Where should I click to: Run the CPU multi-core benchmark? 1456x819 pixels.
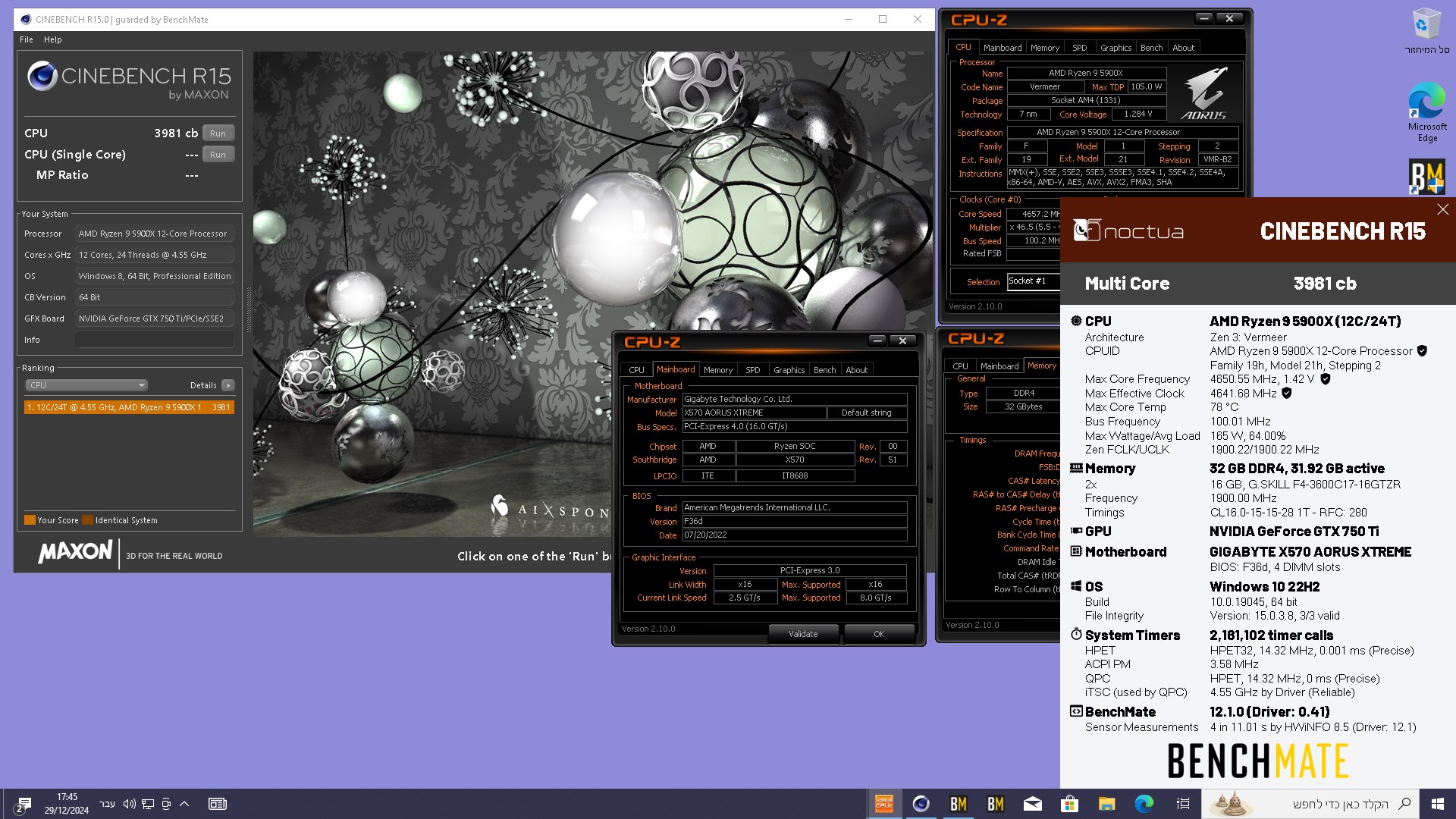tap(218, 133)
